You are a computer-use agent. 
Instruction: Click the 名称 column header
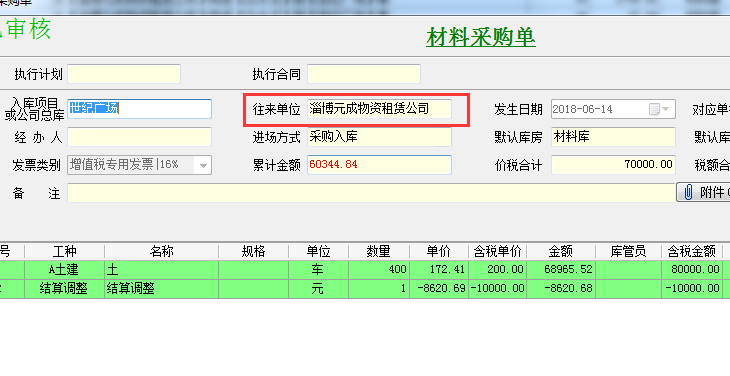pos(162,251)
